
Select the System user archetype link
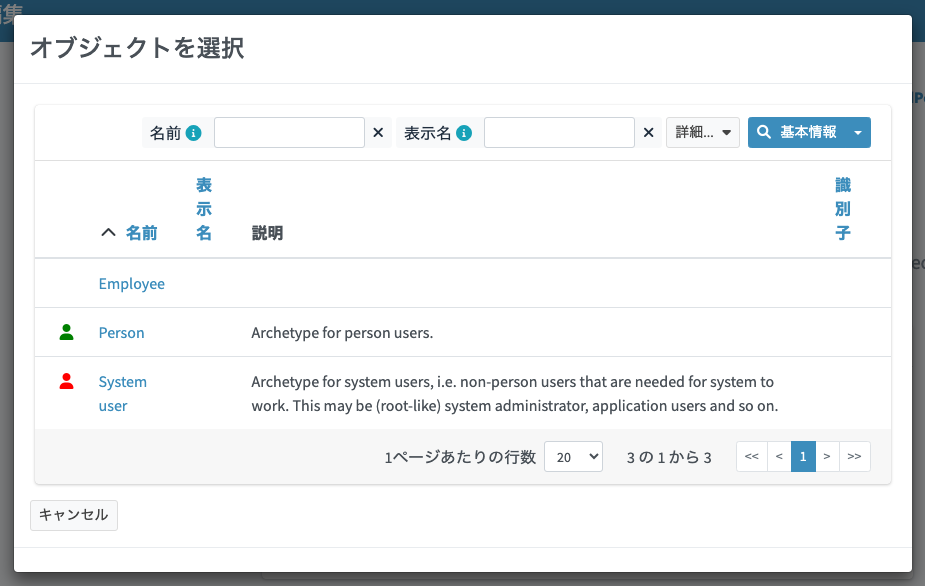click(123, 394)
